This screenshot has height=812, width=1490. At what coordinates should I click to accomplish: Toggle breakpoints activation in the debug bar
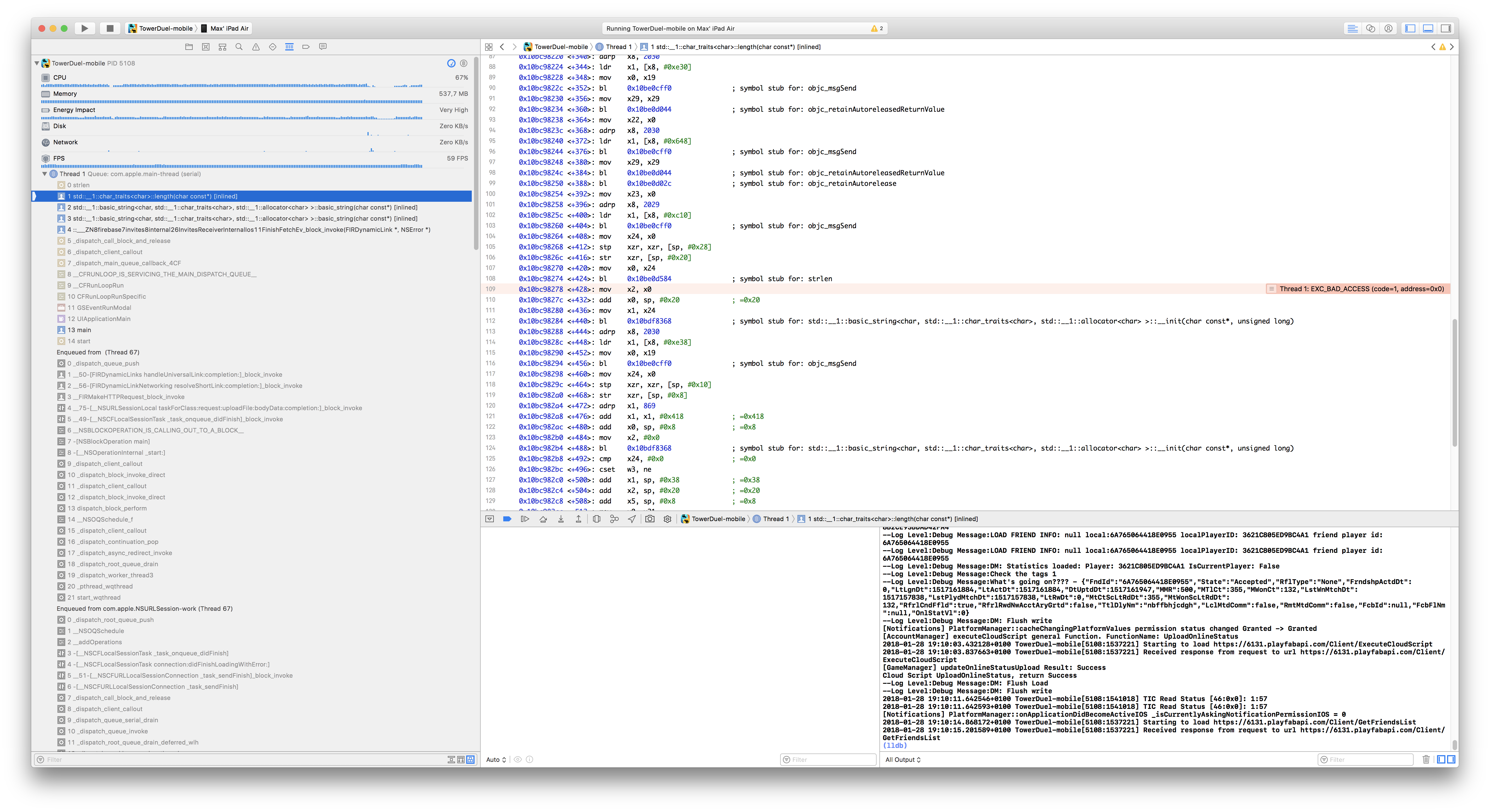pos(507,519)
